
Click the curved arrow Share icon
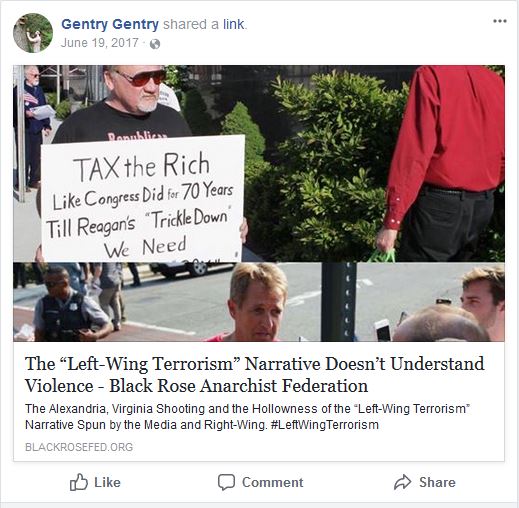[x=402, y=482]
